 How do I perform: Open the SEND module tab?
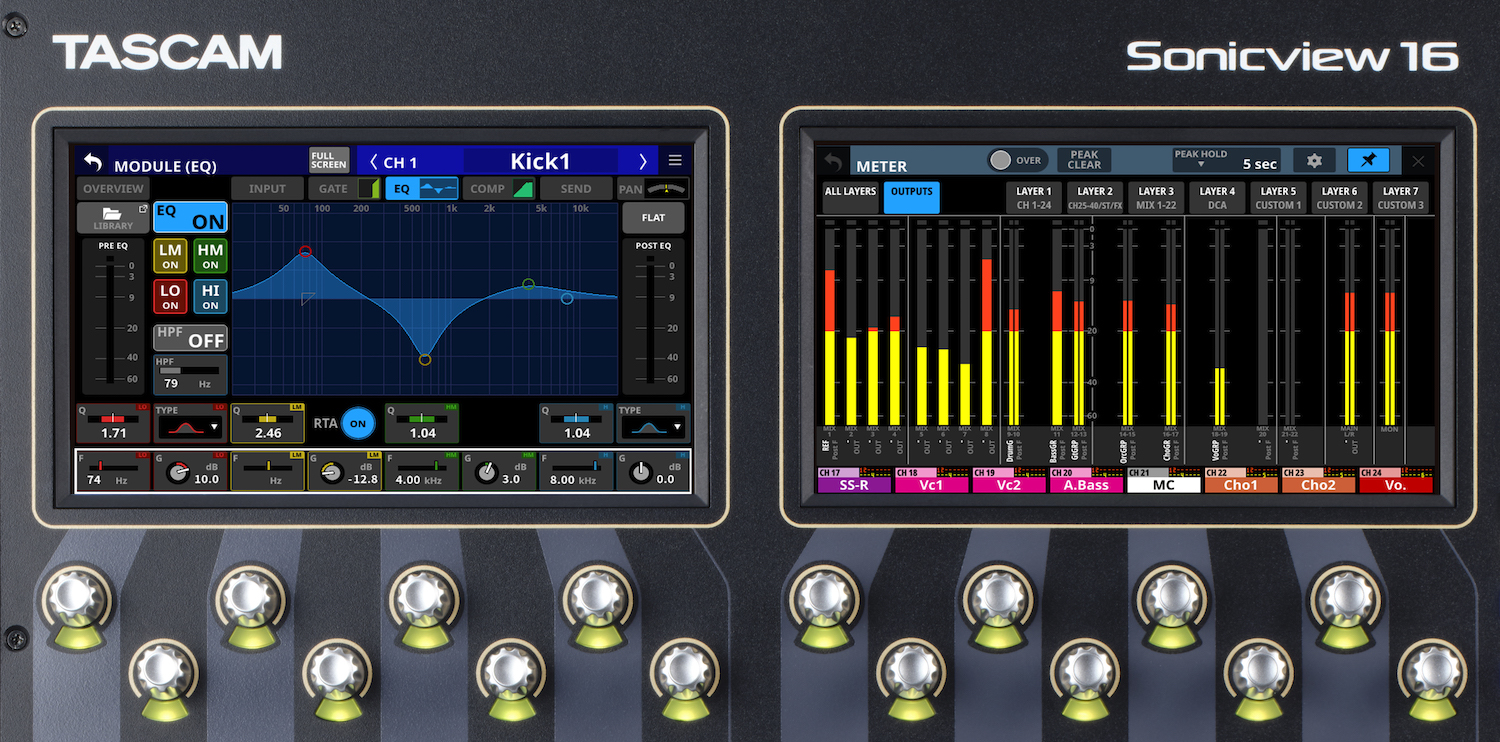point(575,188)
